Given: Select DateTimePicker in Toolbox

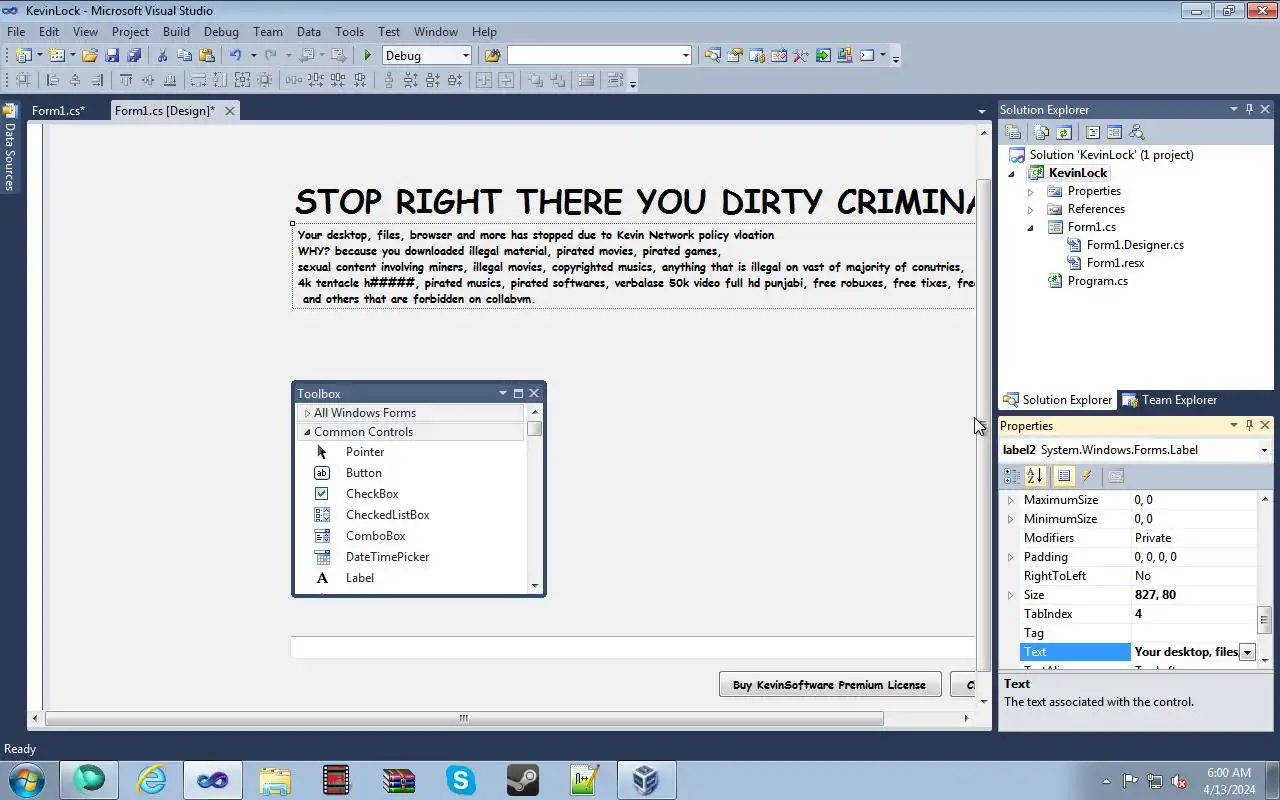Looking at the screenshot, I should coord(387,557).
